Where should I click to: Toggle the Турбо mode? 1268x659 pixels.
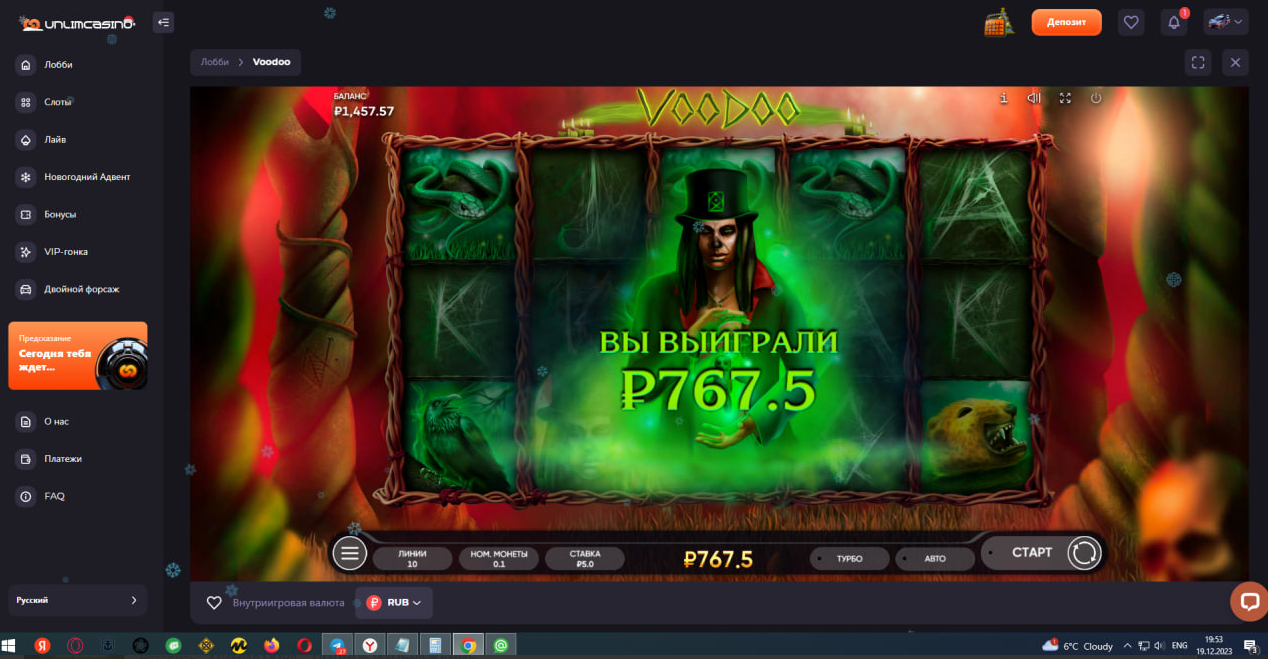[x=849, y=558]
